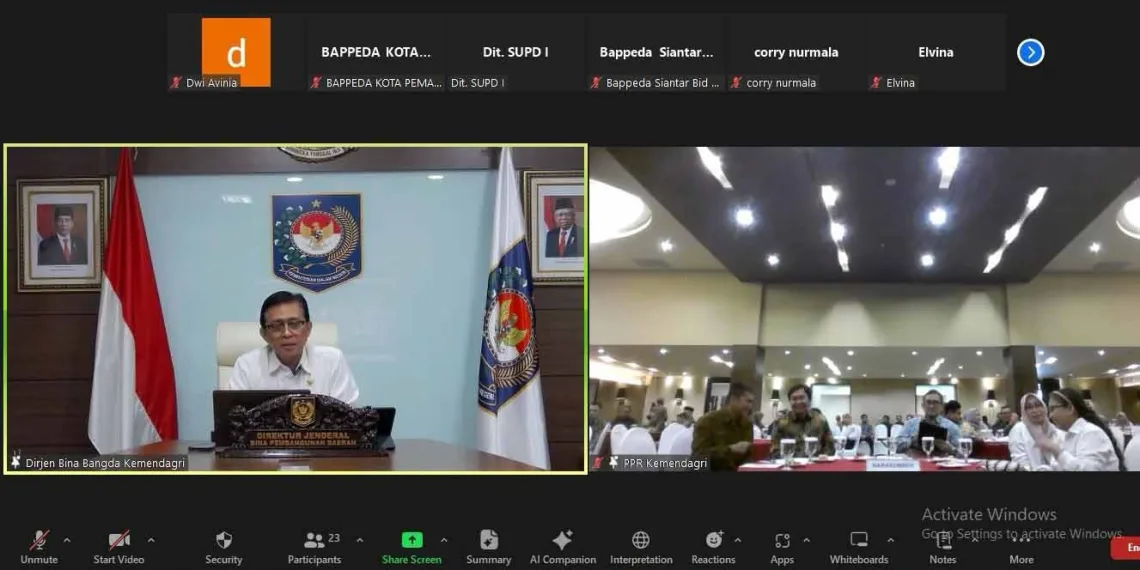Screen dimensions: 1140x570
Task: Click the green Share Screen icon
Action: pyautogui.click(x=412, y=540)
